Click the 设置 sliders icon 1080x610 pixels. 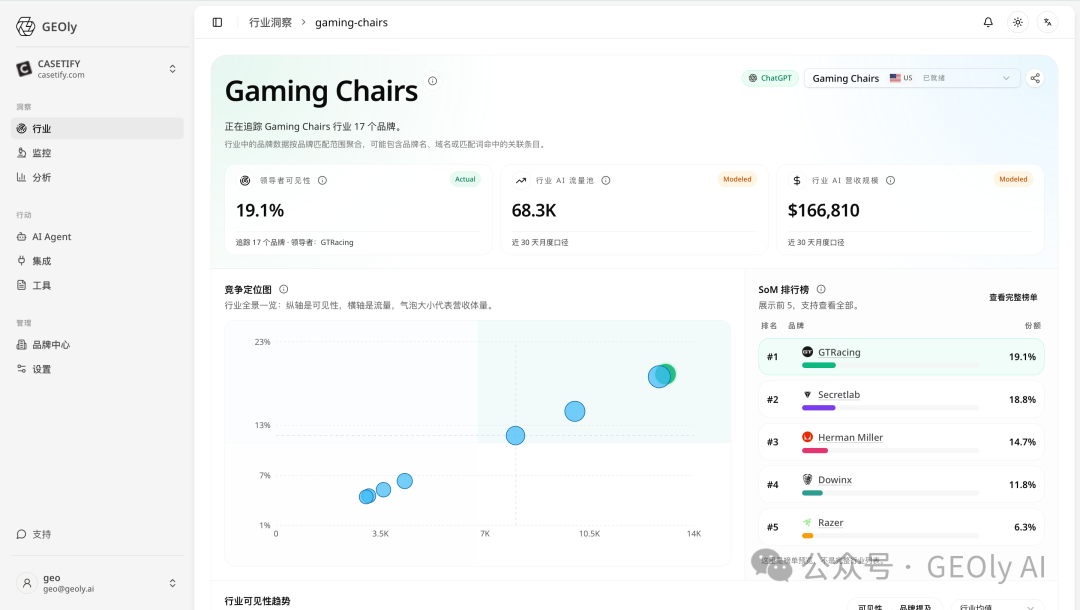click(x=21, y=369)
